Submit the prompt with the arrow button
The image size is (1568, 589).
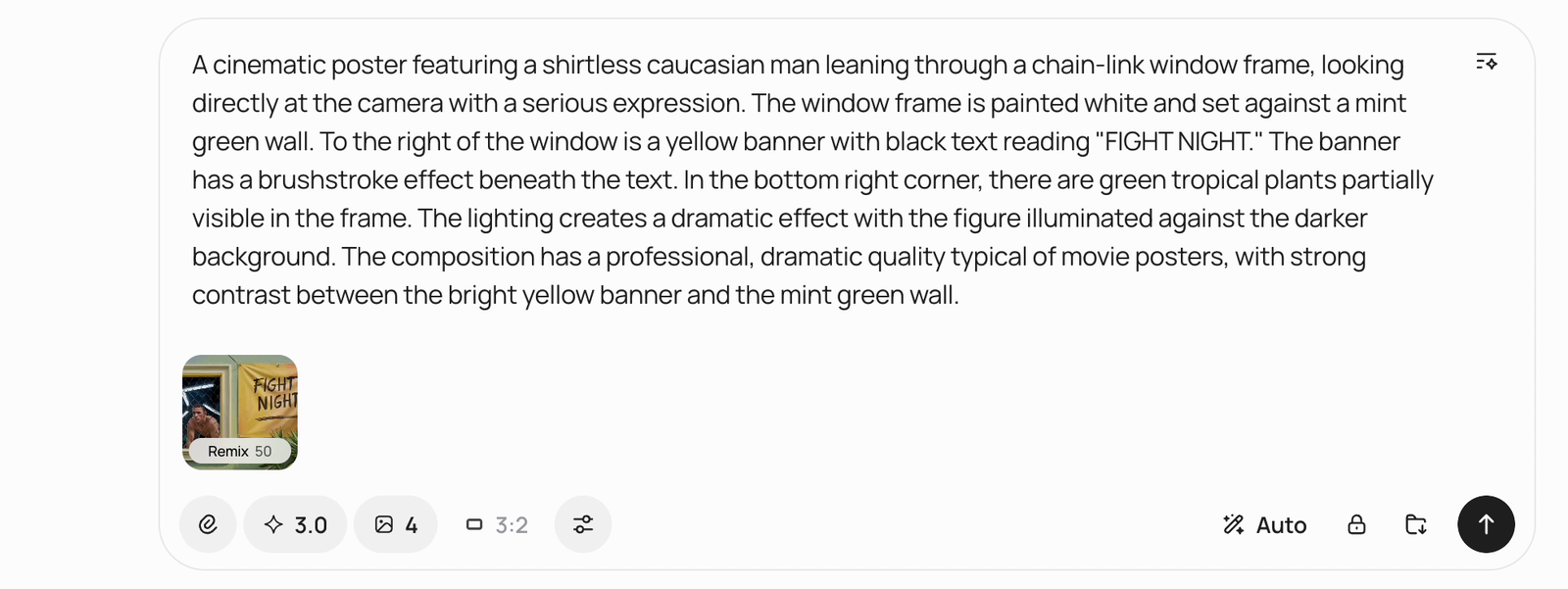pyautogui.click(x=1486, y=524)
